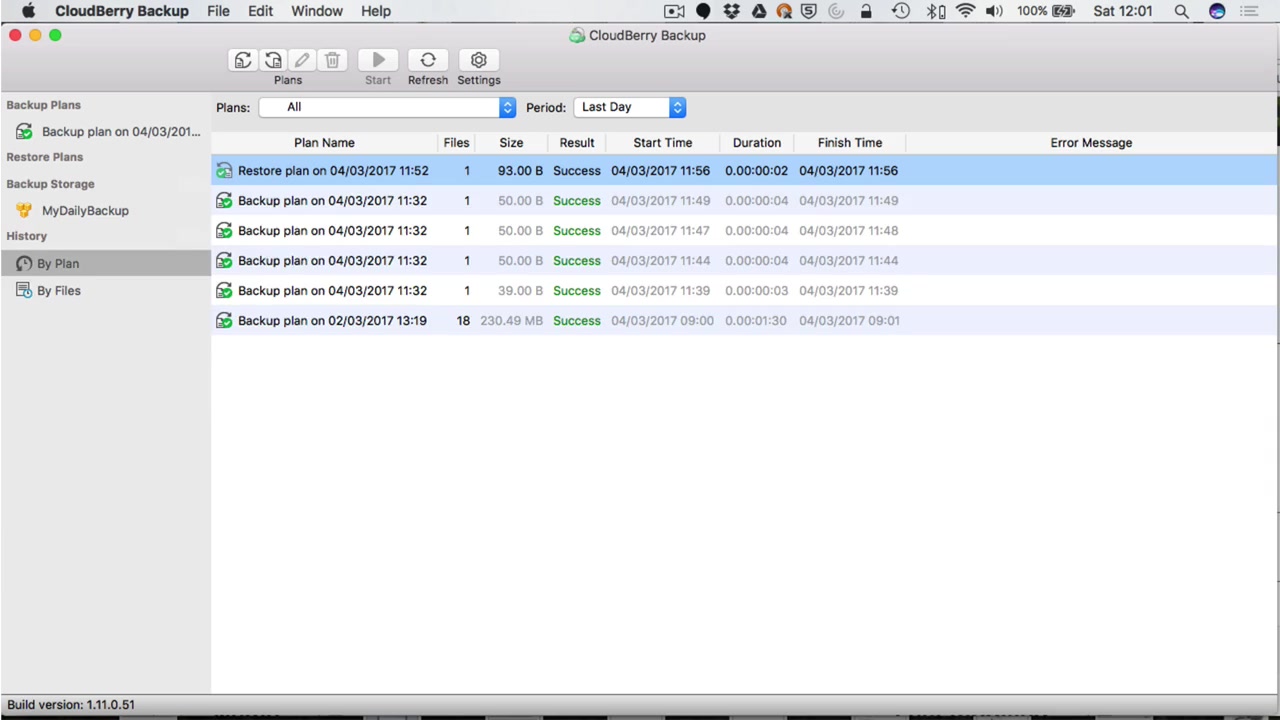Open the Help menu
Viewport: 1280px width, 720px height.
(x=376, y=11)
